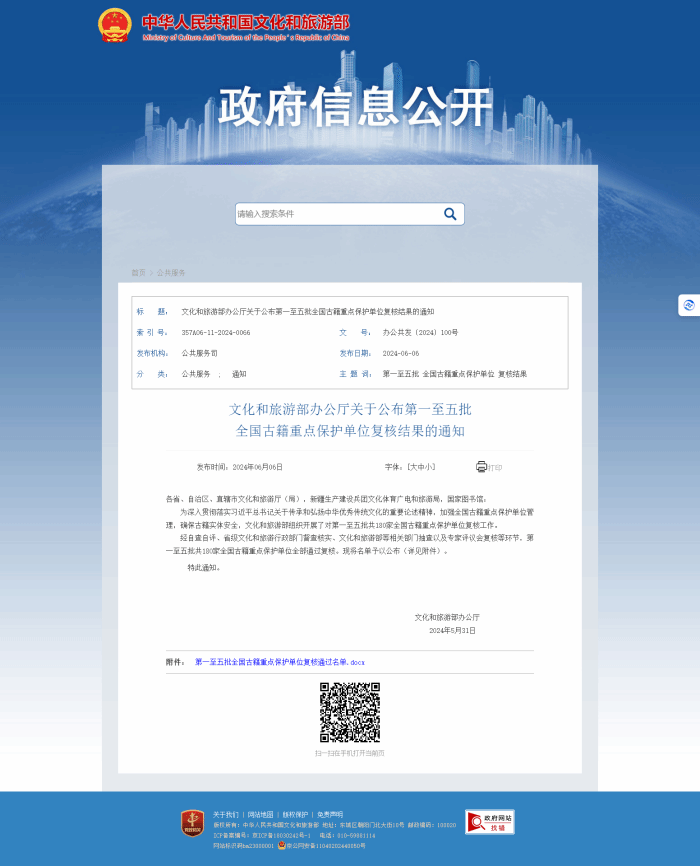Viewport: 700px width, 866px height.
Task: Open the floating accessibility icon on right edge
Action: tap(688, 305)
